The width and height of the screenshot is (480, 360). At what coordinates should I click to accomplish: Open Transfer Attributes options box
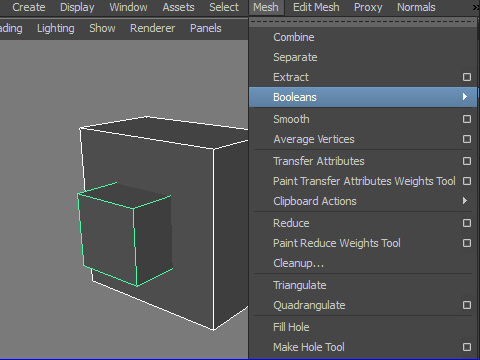pyautogui.click(x=467, y=161)
